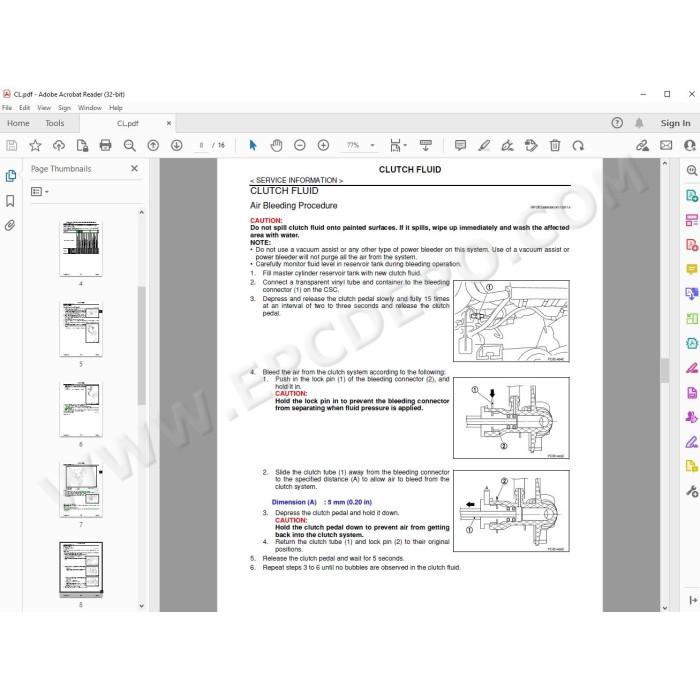This screenshot has height=700, width=700.
Task: Send file by email envelope icon
Action: [x=666, y=146]
